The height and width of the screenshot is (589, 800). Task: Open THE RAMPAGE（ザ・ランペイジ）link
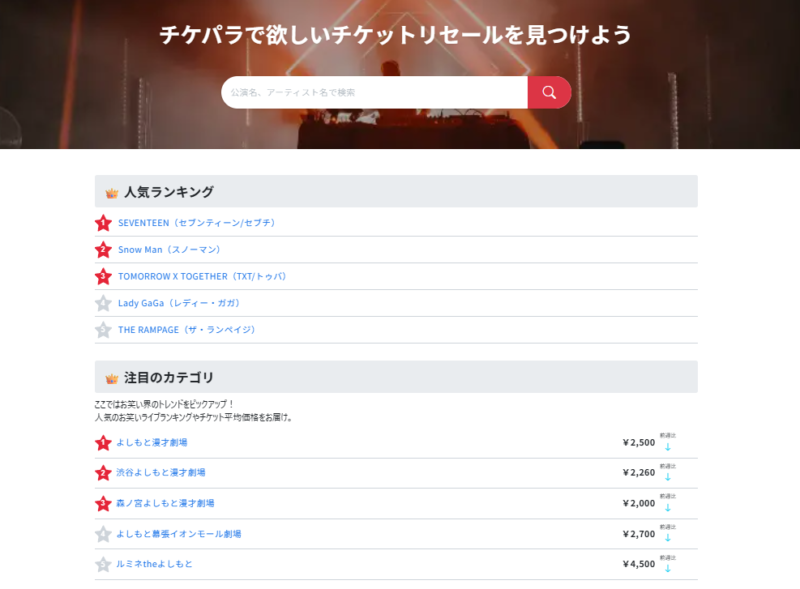tap(186, 330)
